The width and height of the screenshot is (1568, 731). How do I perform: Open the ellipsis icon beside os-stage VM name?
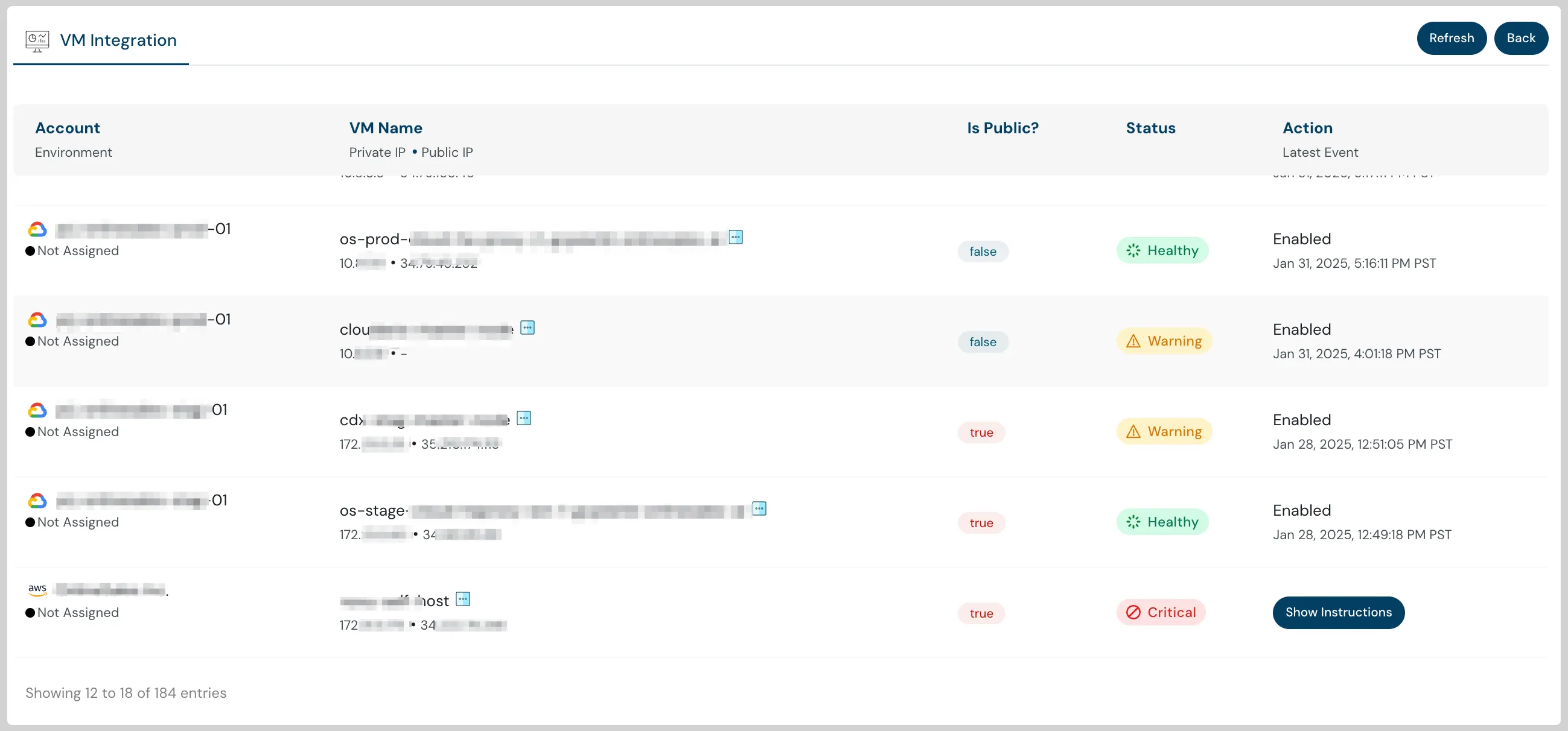(760, 508)
